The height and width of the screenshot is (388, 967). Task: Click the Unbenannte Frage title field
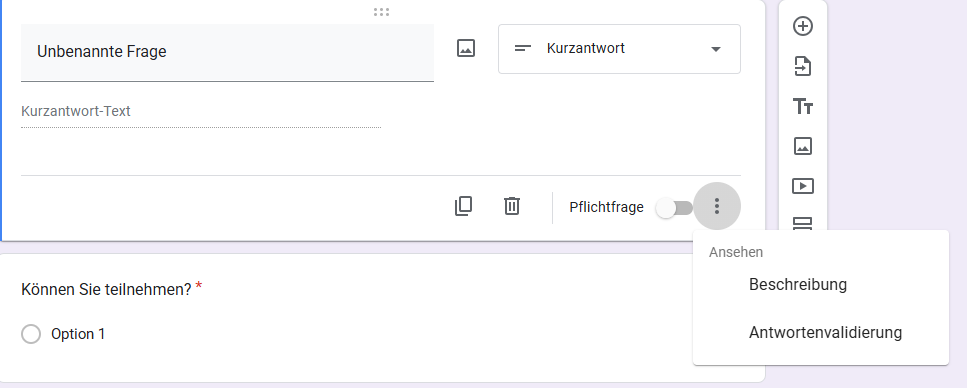coord(227,52)
